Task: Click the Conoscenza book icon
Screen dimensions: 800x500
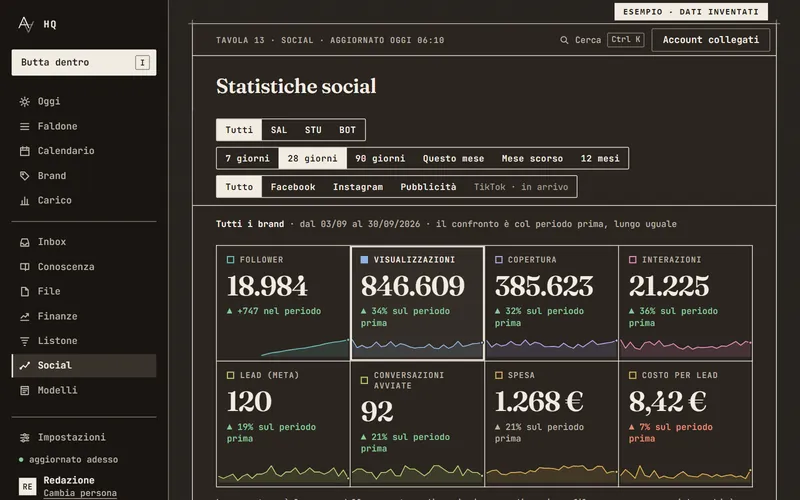Action: (x=24, y=267)
